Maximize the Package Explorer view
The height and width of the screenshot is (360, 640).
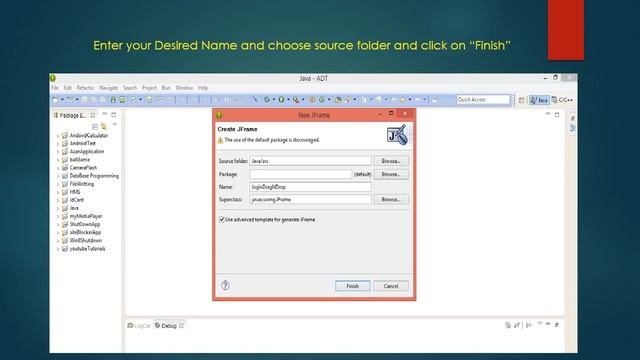pyautogui.click(x=114, y=115)
